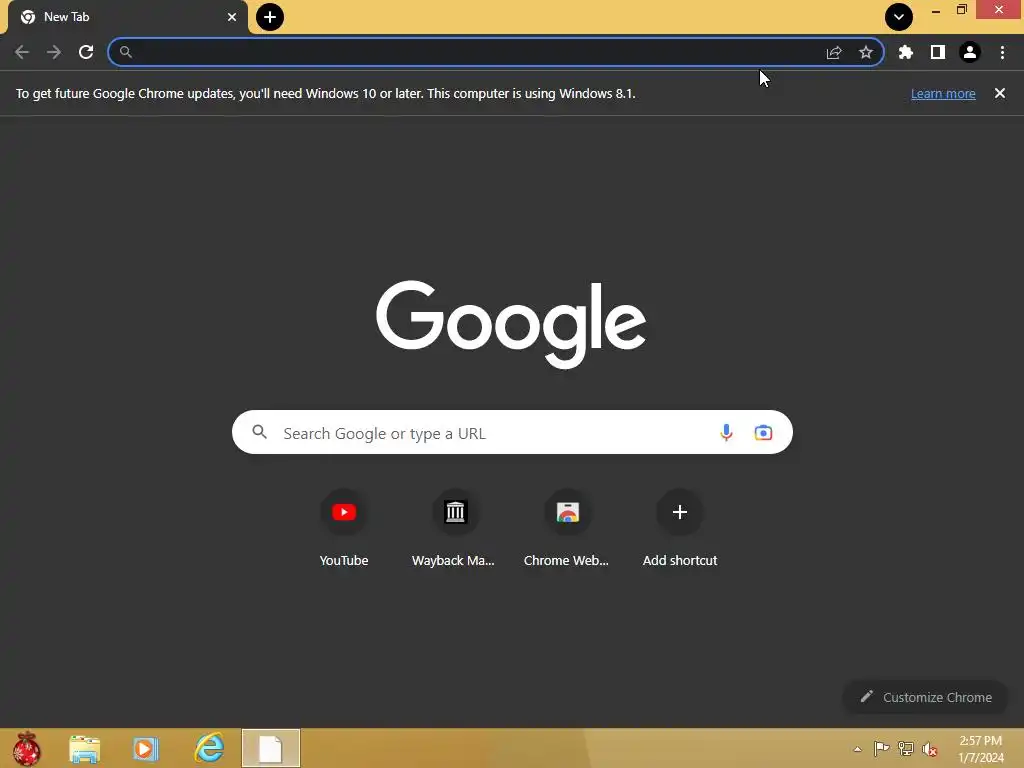Viewport: 1024px width, 768px height.
Task: Click the muted volume tray icon
Action: tap(930, 749)
